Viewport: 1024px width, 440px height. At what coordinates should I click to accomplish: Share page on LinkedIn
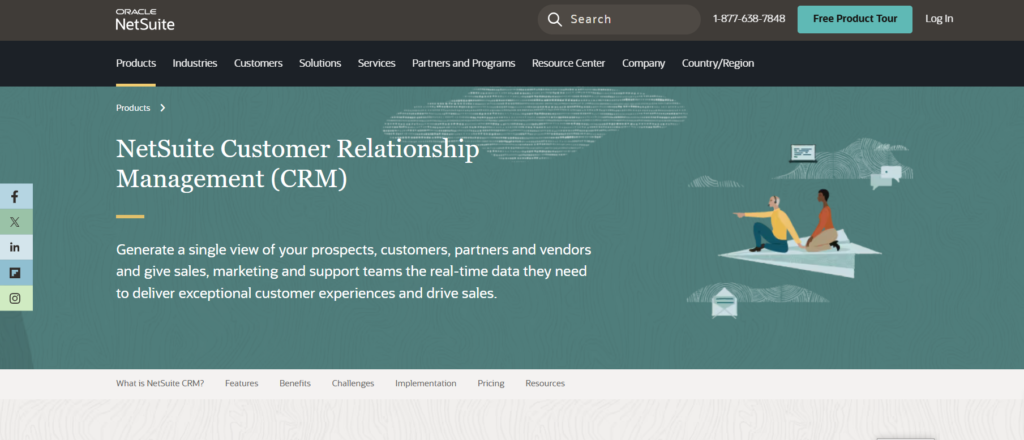click(15, 247)
